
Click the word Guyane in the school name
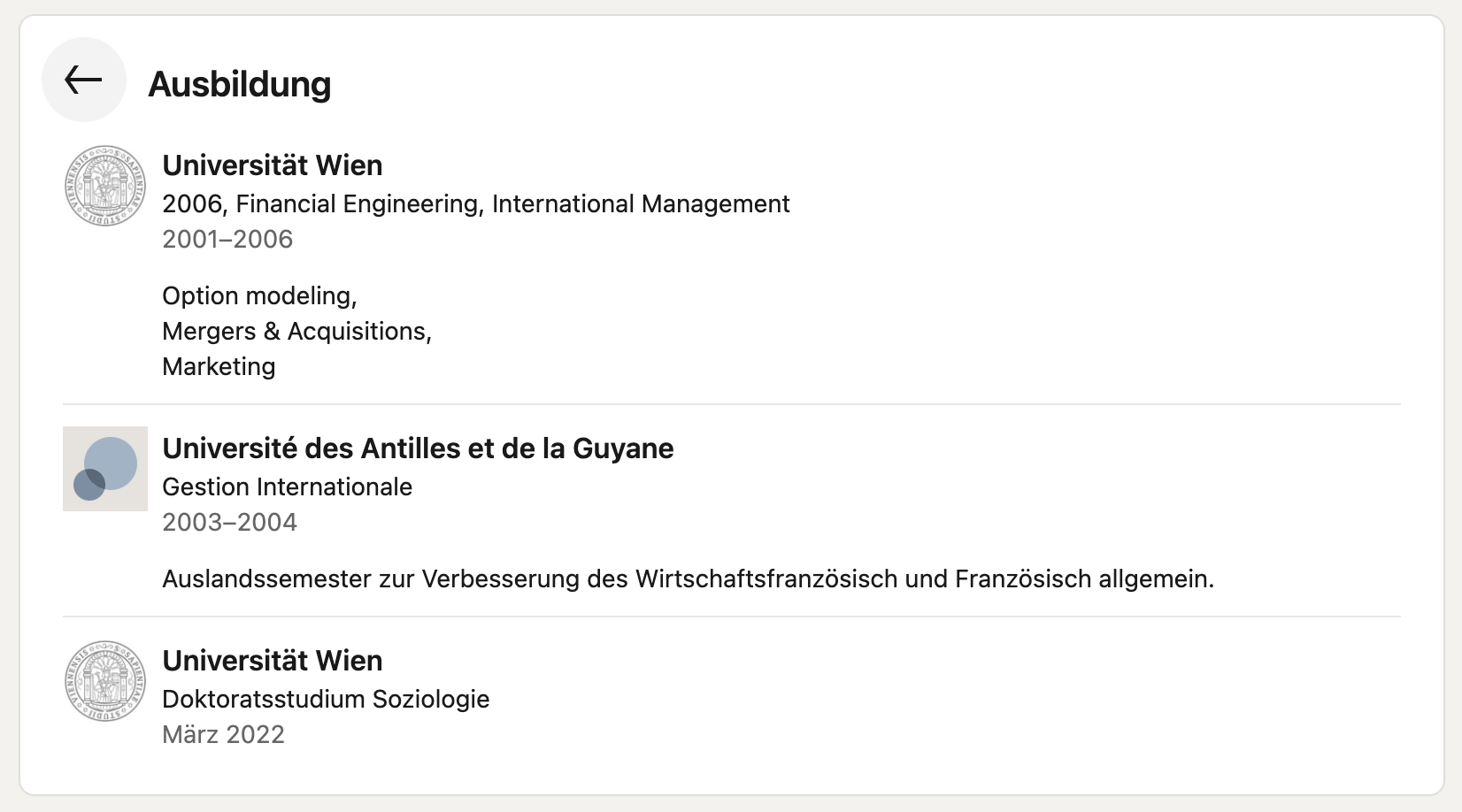pyautogui.click(x=623, y=449)
